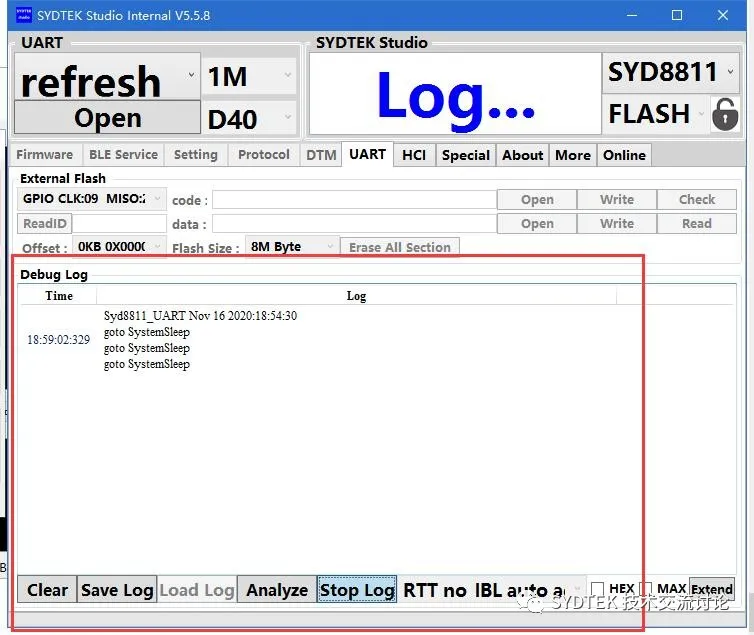Switch to the BLE Service tab

pyautogui.click(x=123, y=155)
